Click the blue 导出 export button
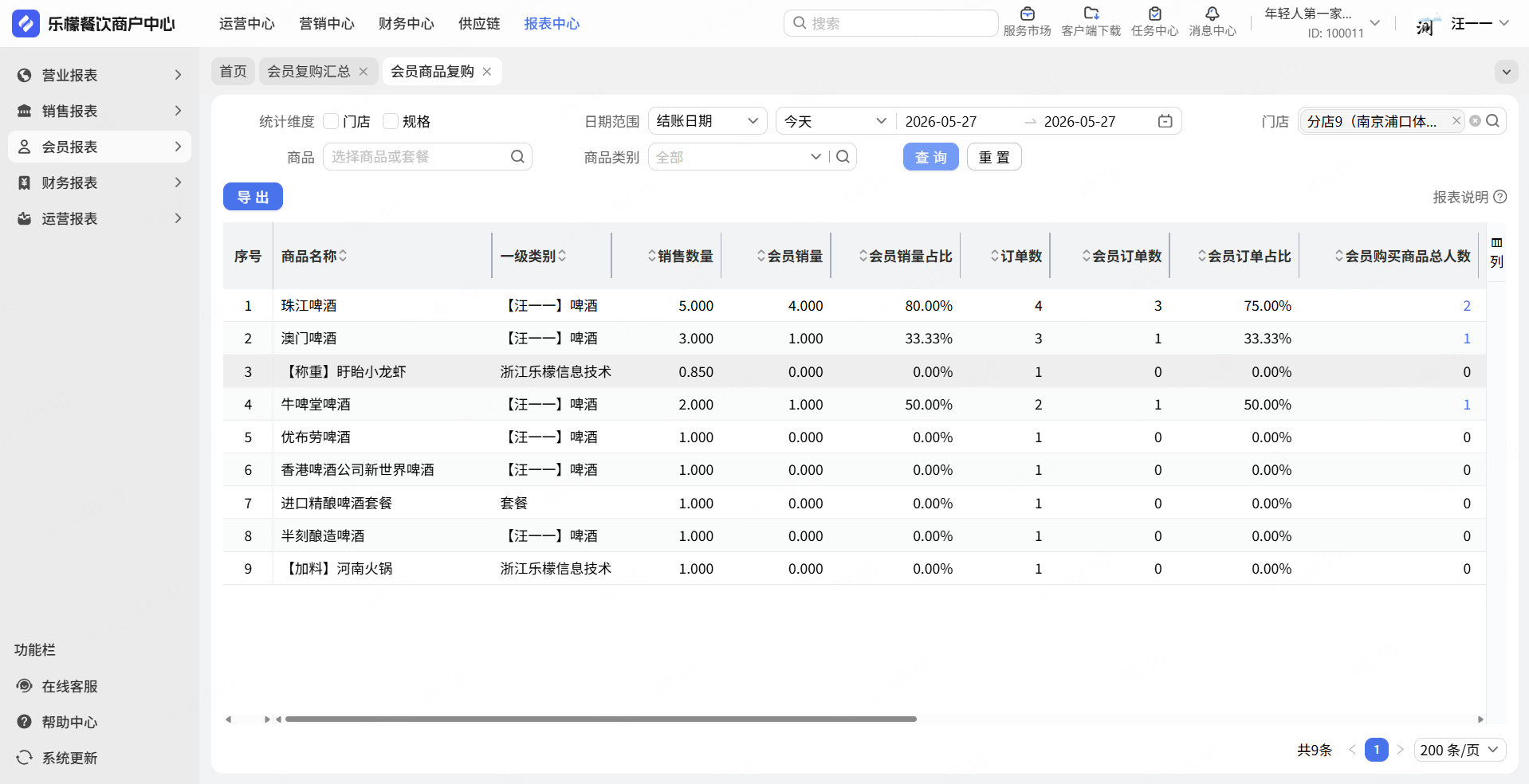 [253, 197]
